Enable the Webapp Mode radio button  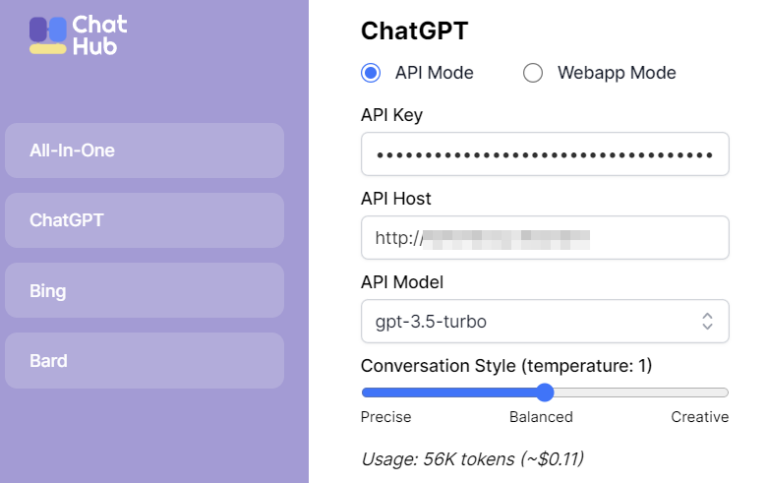[x=533, y=73]
